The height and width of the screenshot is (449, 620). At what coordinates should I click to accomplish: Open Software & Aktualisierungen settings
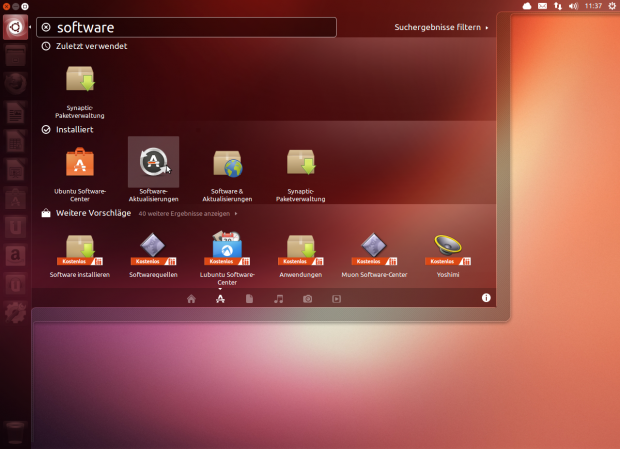pos(227,175)
